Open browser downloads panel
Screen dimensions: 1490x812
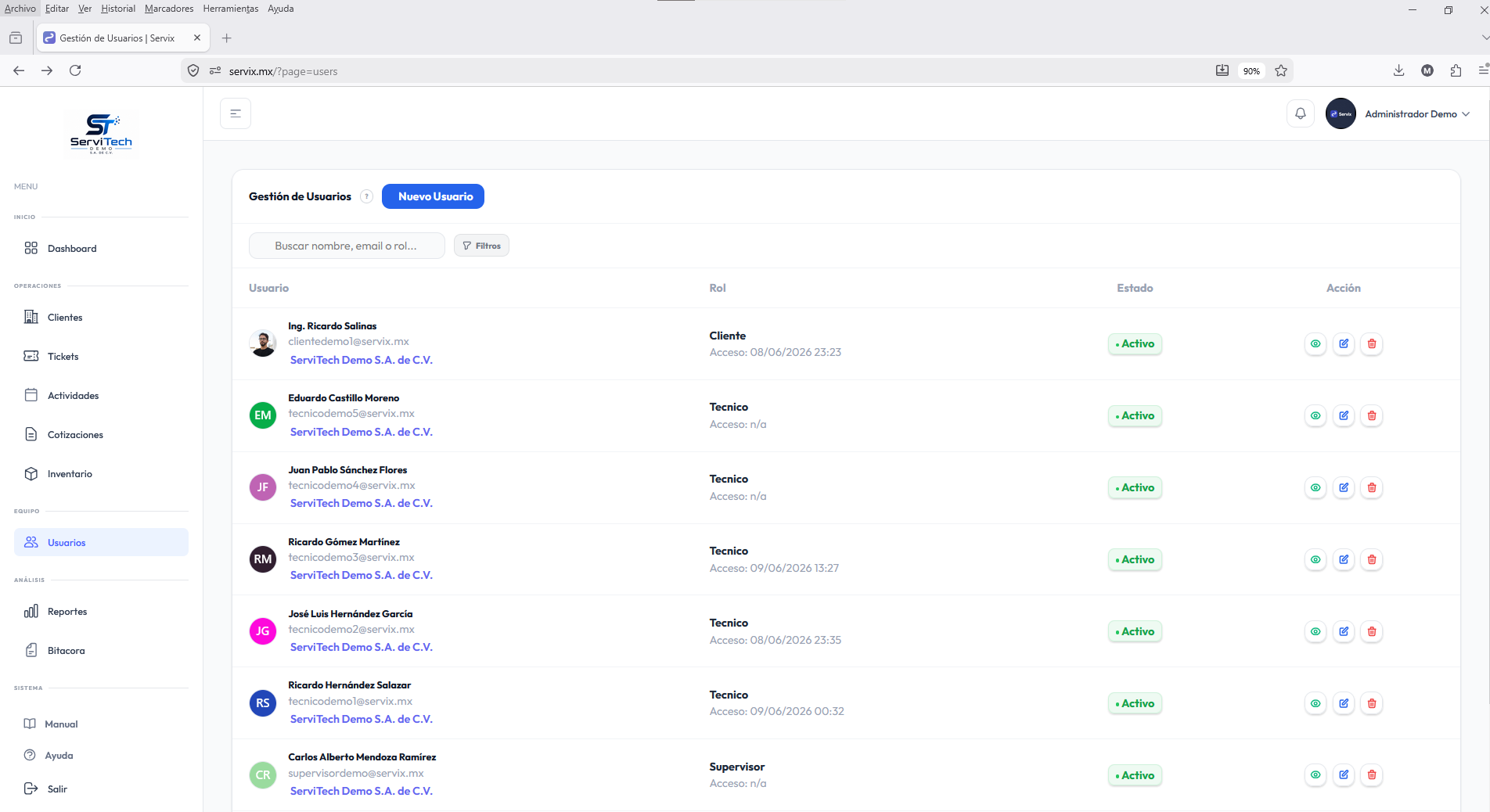pyautogui.click(x=1398, y=70)
